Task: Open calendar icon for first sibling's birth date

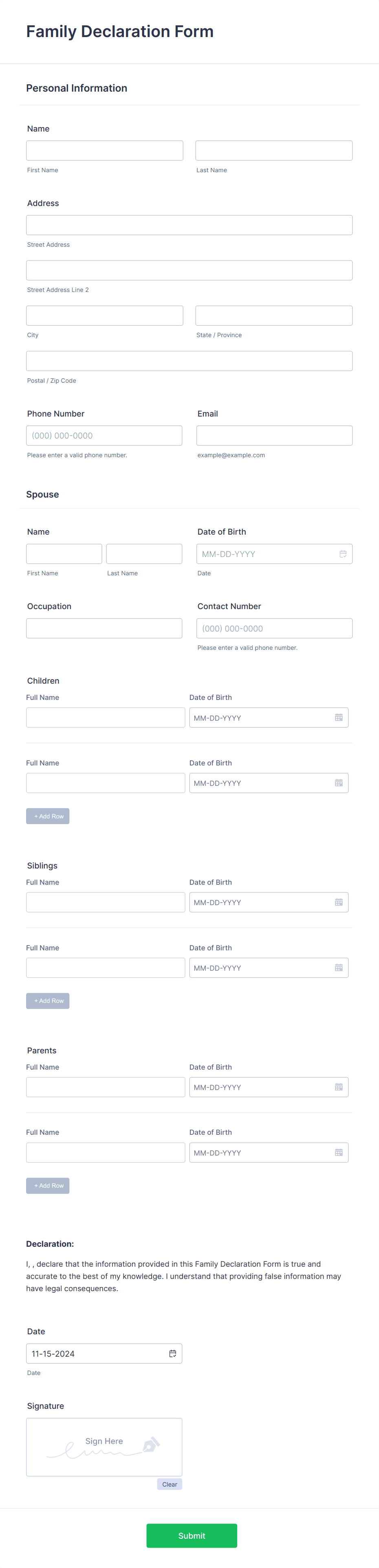Action: pos(339,902)
